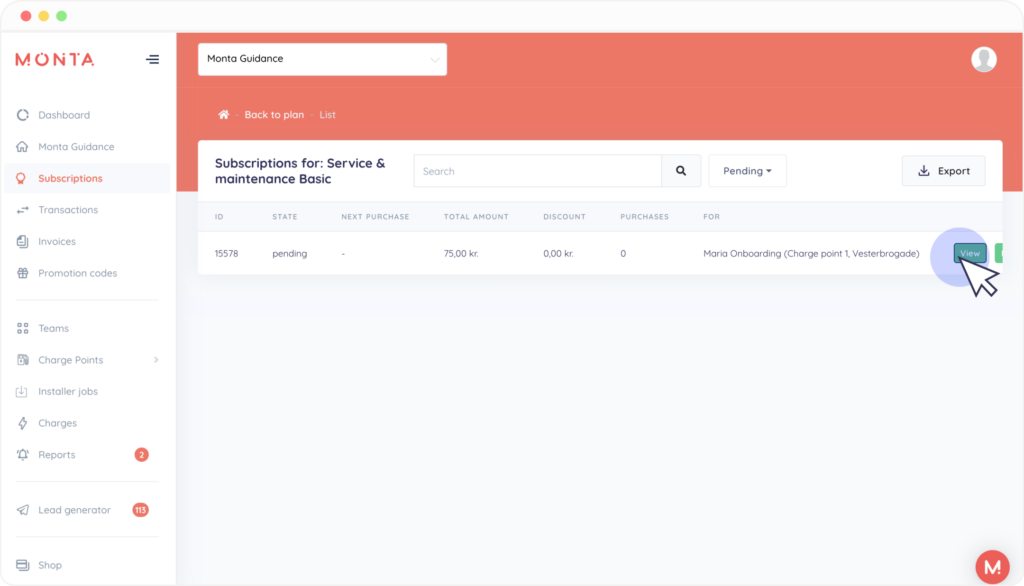Image resolution: width=1024 pixels, height=586 pixels.
Task: Click the Monta Guidance home icon in sidebar
Action: point(23,146)
